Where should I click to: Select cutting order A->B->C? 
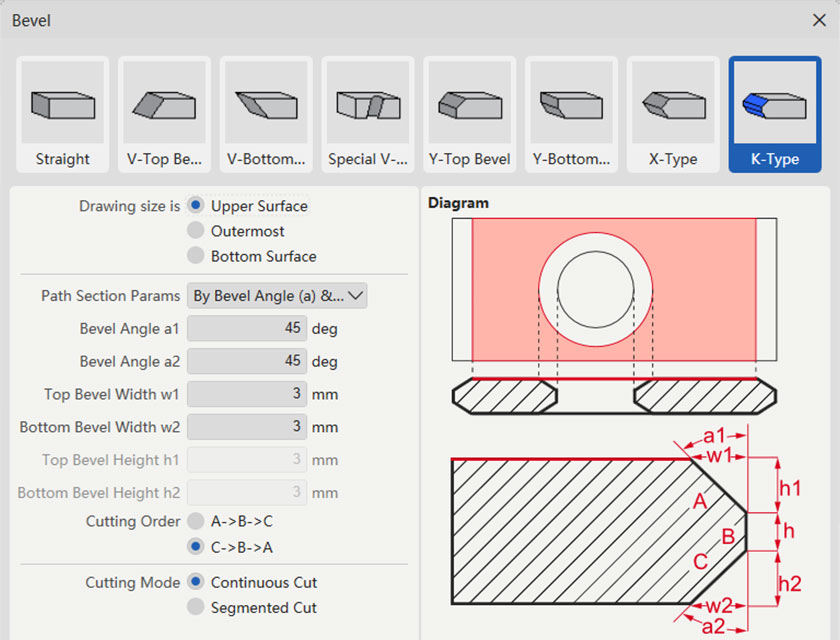pos(196,521)
